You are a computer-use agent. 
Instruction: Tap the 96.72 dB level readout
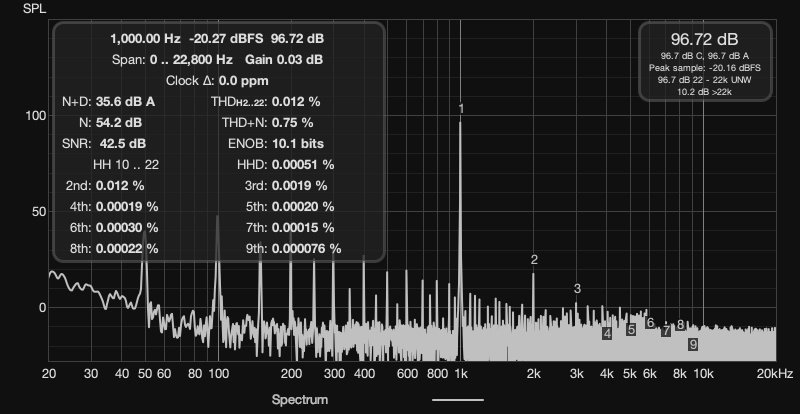705,39
